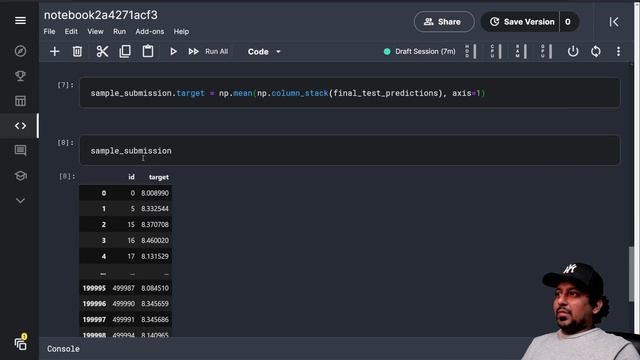Image resolution: width=640 pixels, height=360 pixels.
Task: Open the Edit menu
Action: (x=71, y=31)
